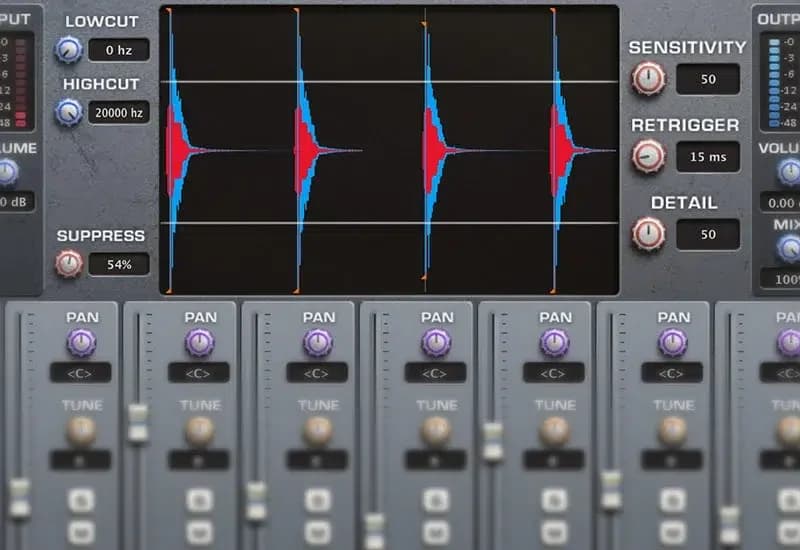Viewport: 800px width, 550px height.
Task: Click the SUPPRESS knob
Action: [69, 264]
